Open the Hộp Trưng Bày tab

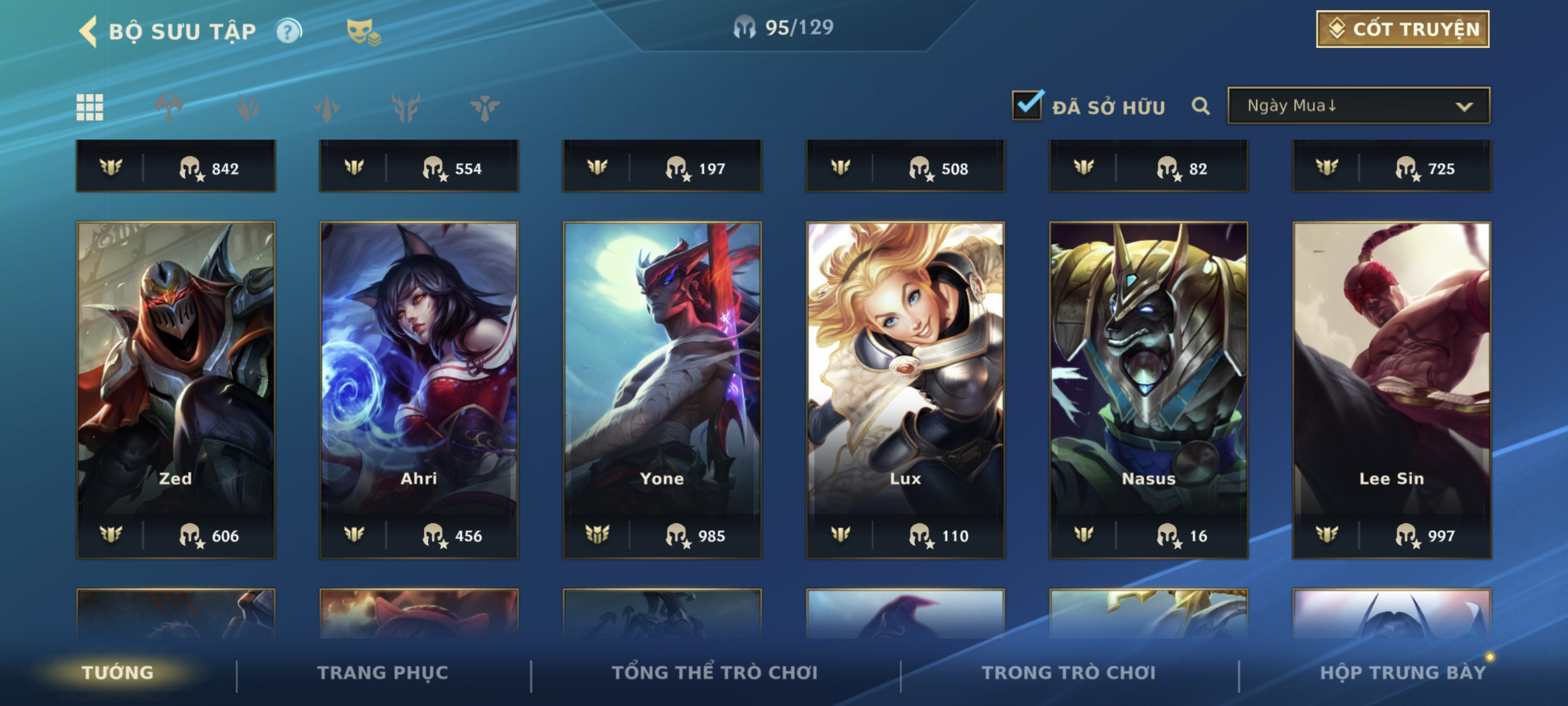tap(1402, 672)
